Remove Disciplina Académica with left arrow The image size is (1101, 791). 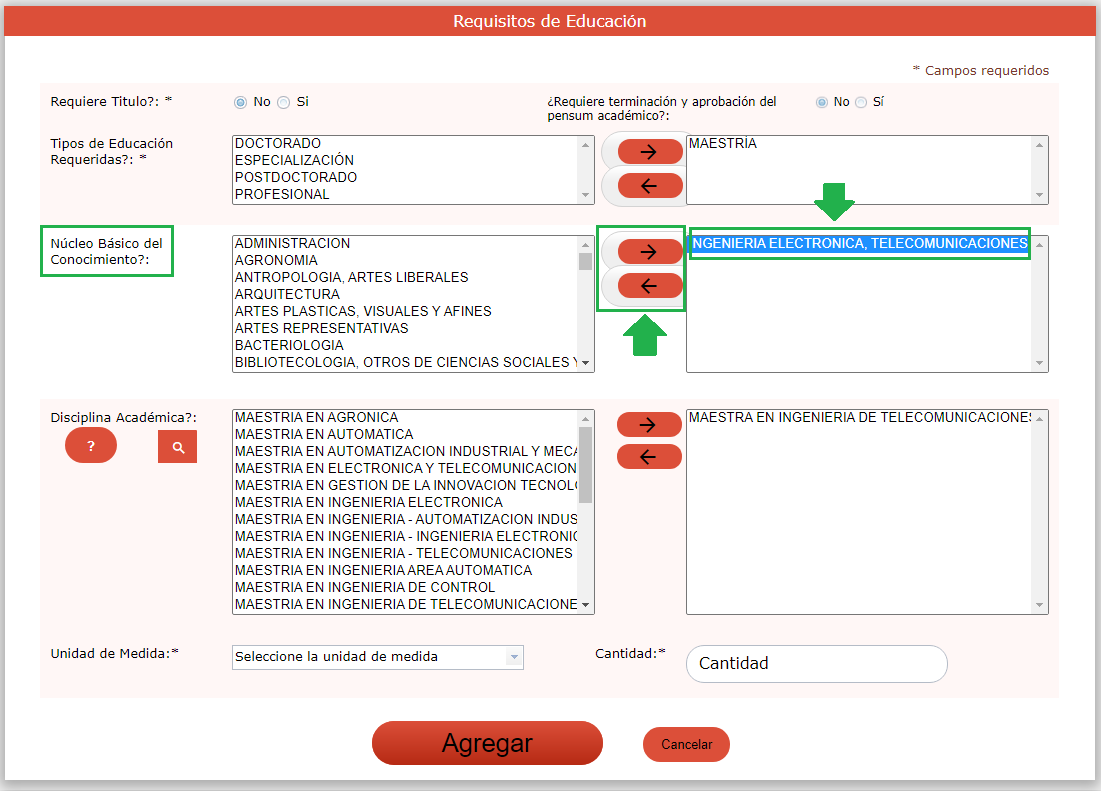tap(649, 457)
